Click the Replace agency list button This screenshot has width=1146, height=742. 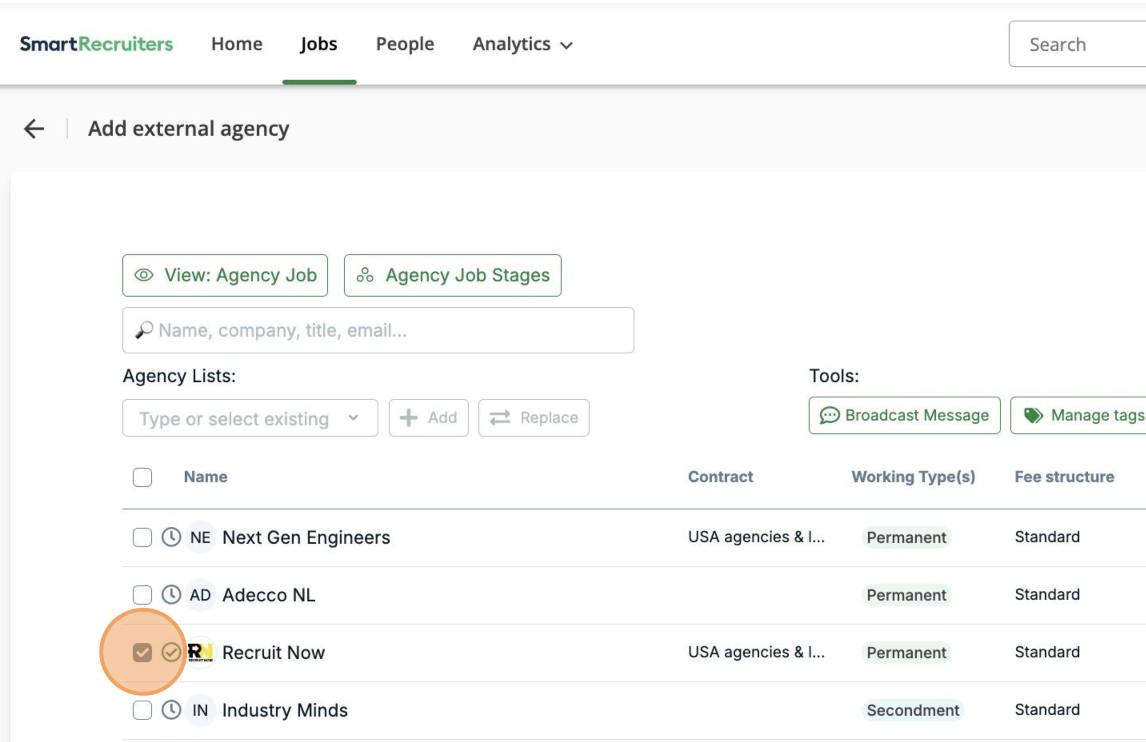click(534, 418)
